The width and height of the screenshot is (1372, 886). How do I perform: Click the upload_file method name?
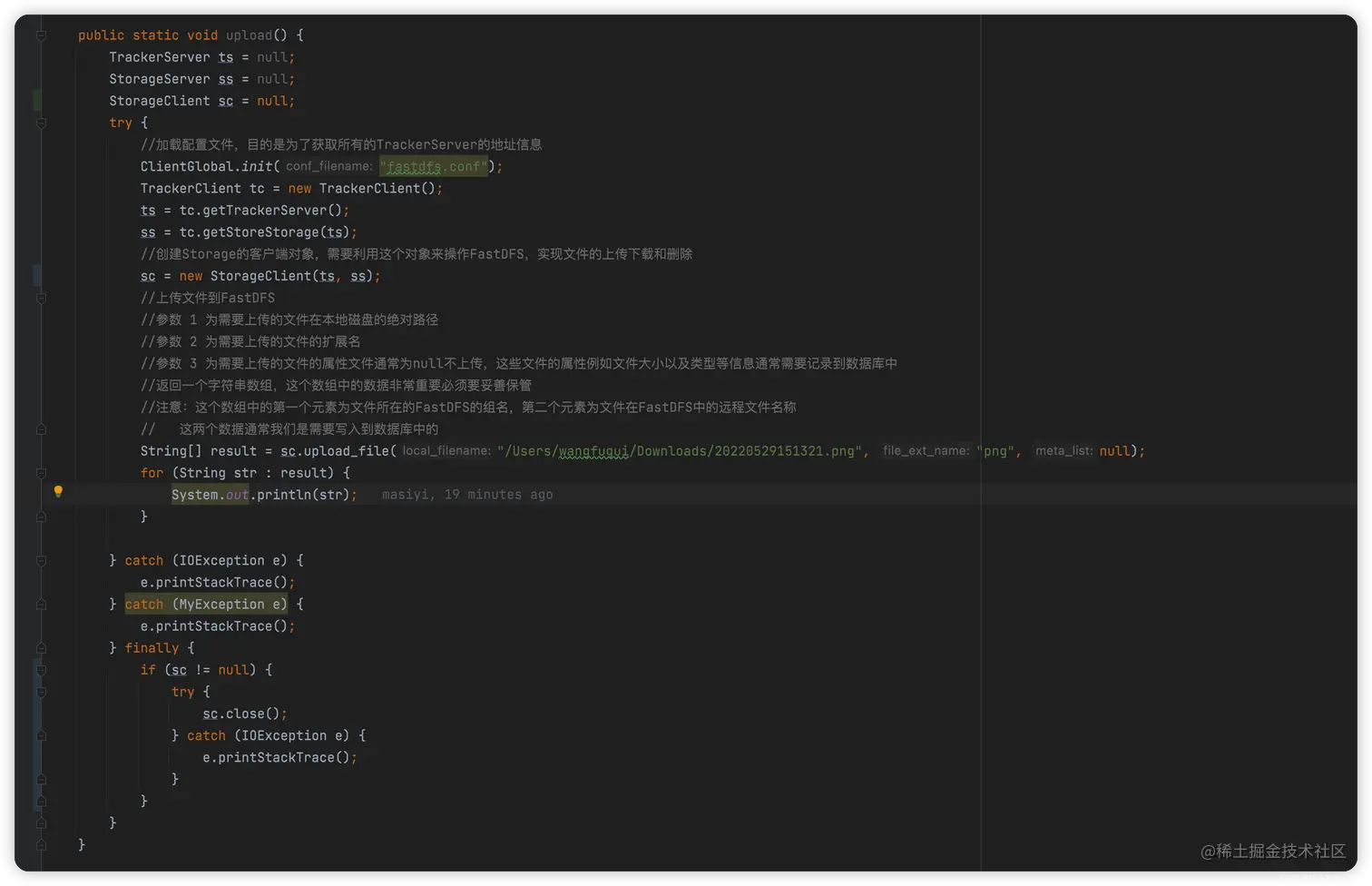pyautogui.click(x=347, y=451)
